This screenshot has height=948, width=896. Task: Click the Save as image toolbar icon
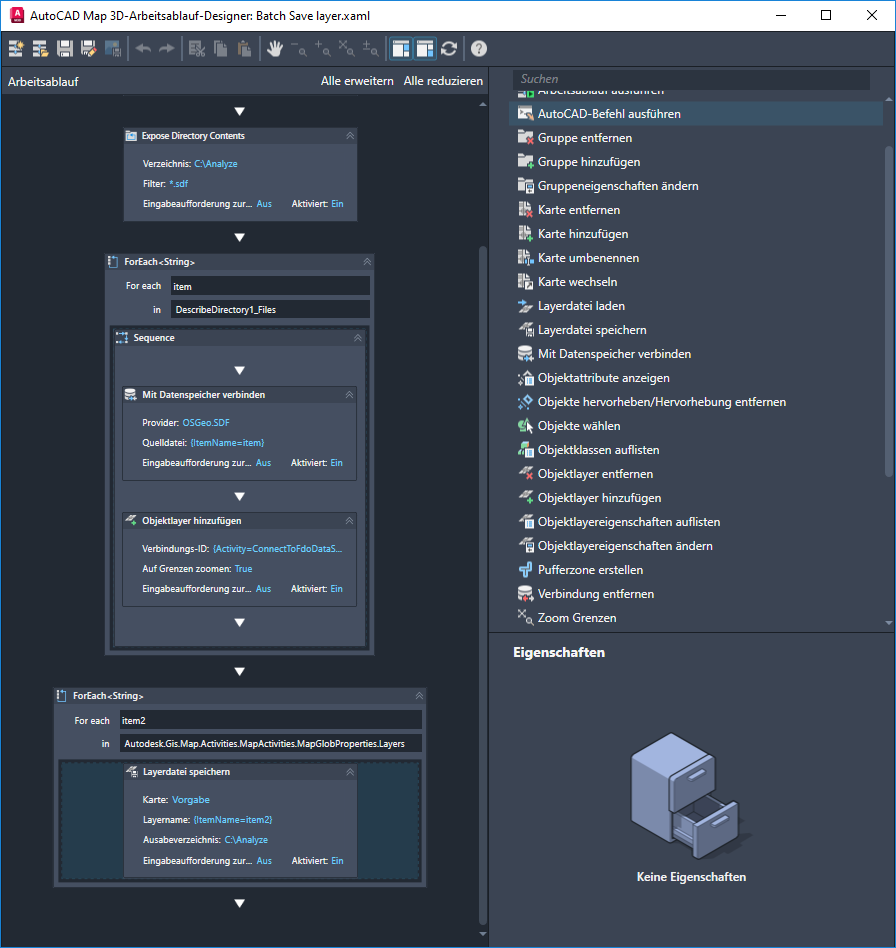(113, 49)
